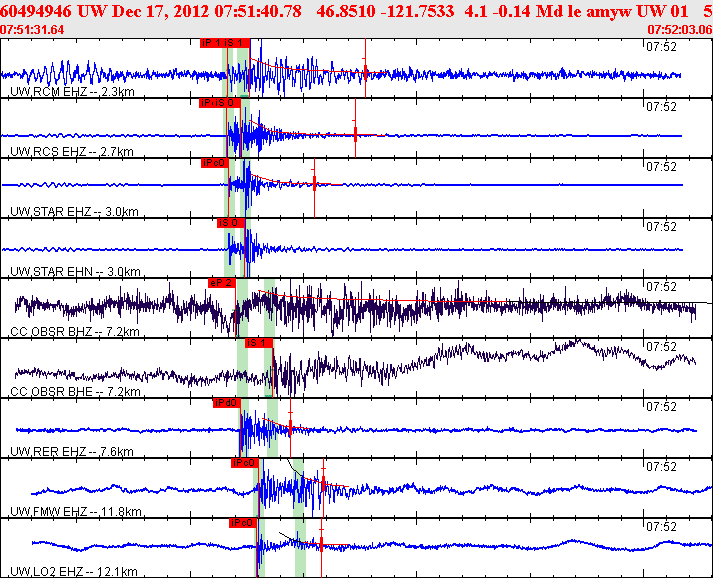Select the iS 1 pick flag on RCM
The height and width of the screenshot is (578, 713).
tap(234, 44)
